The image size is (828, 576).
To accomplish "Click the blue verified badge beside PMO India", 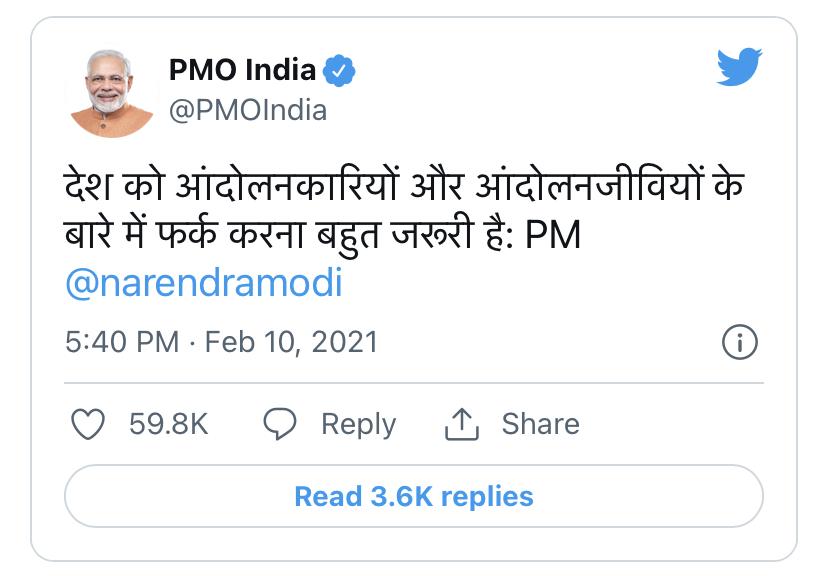I will (340, 70).
